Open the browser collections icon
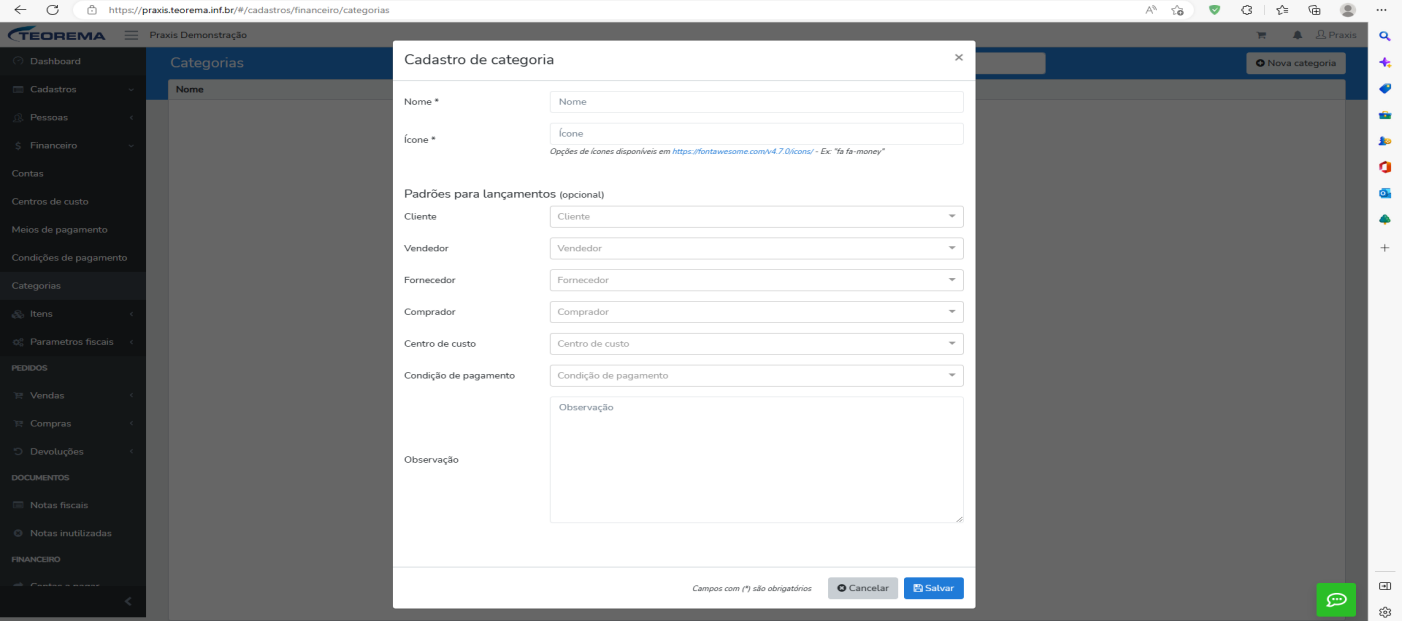The image size is (1402, 621). tap(1314, 9)
